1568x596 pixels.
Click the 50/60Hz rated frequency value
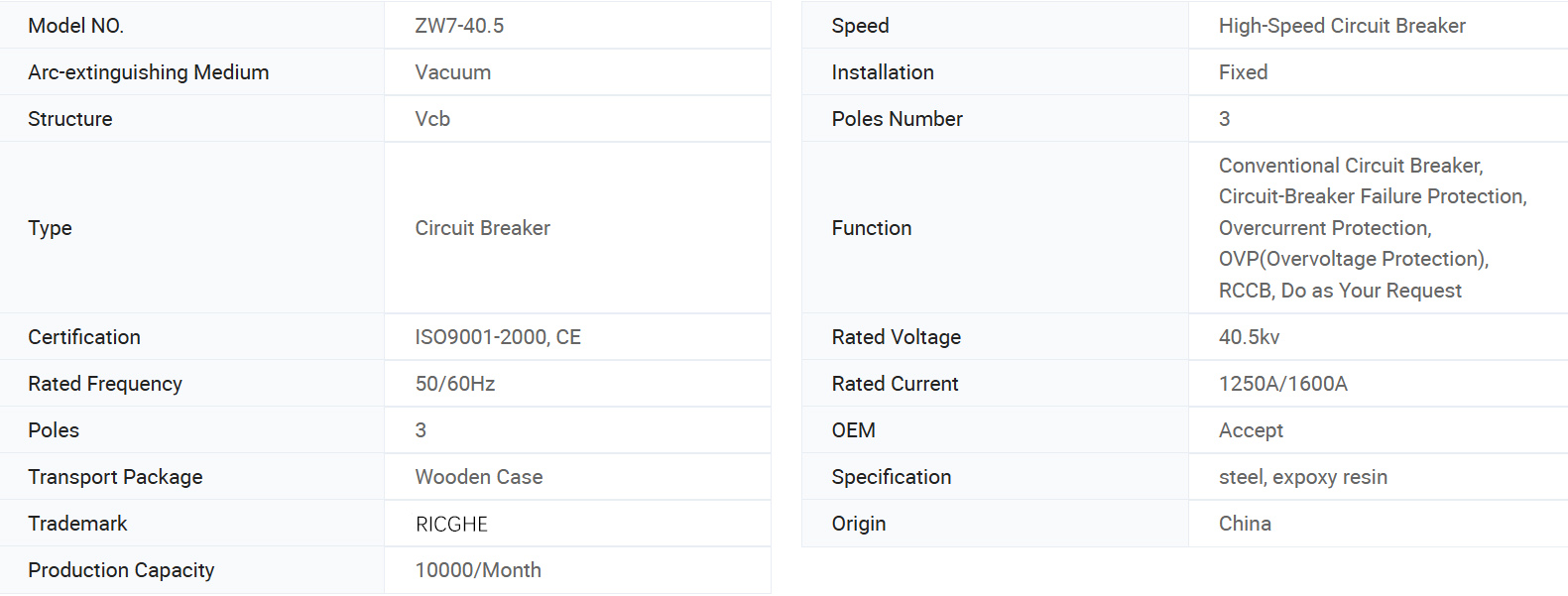(x=454, y=384)
